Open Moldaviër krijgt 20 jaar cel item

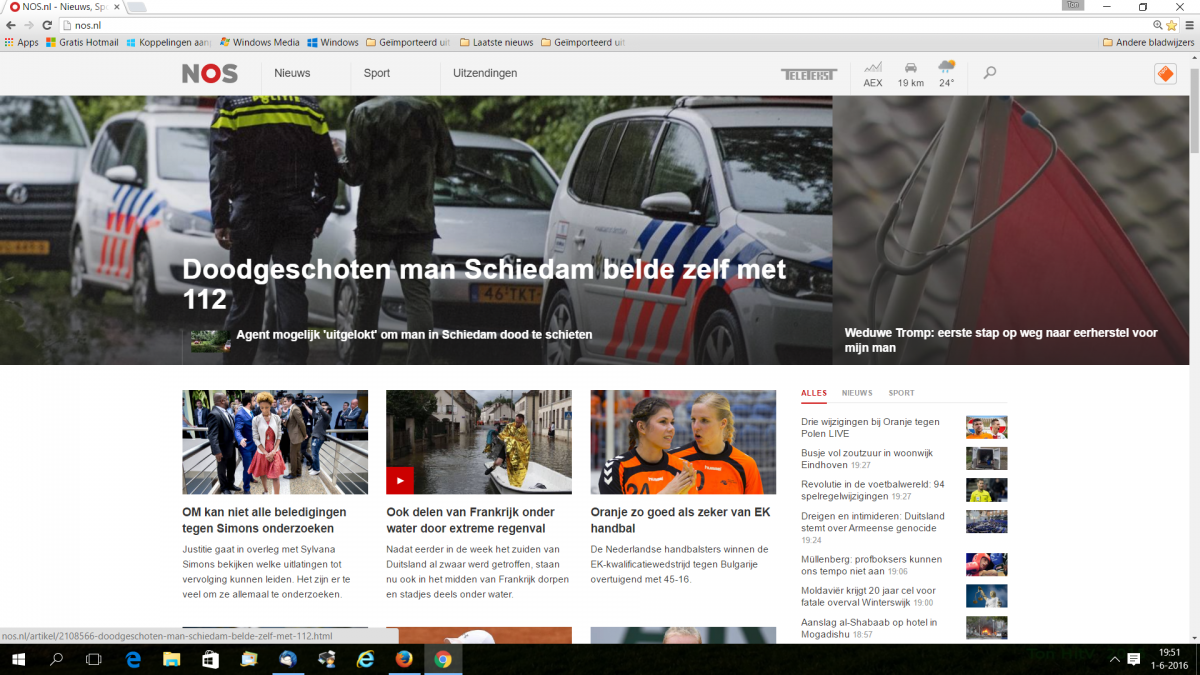[868, 596]
